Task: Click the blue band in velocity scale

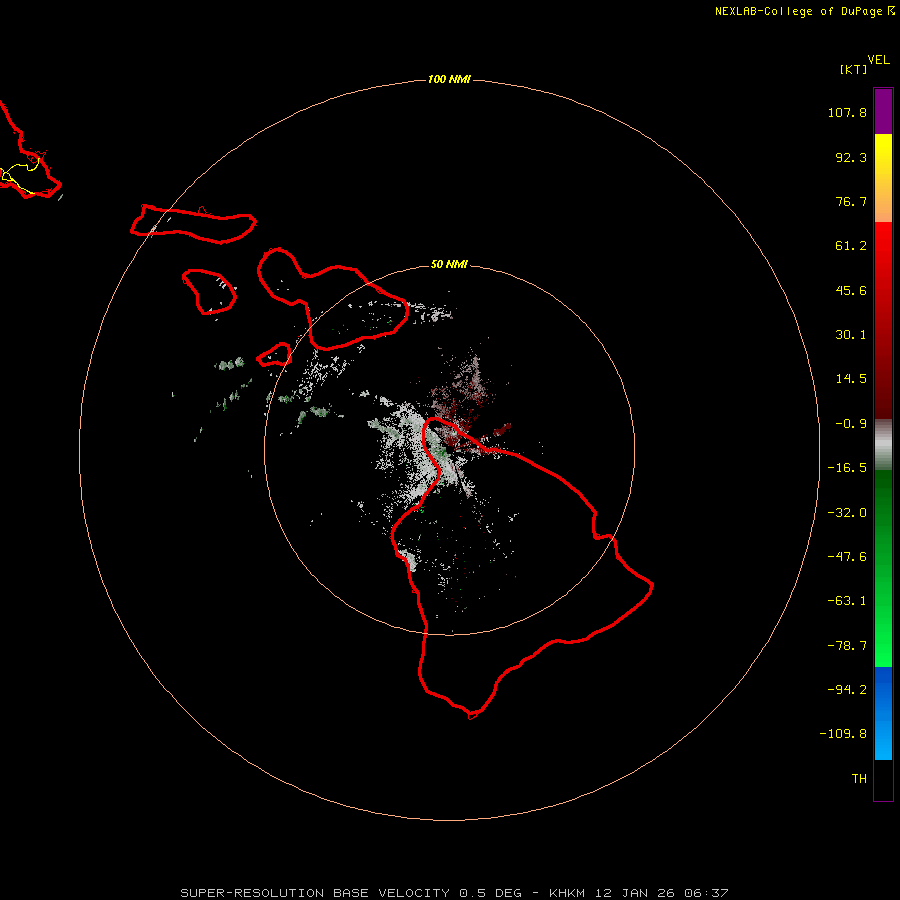Action: point(883,713)
